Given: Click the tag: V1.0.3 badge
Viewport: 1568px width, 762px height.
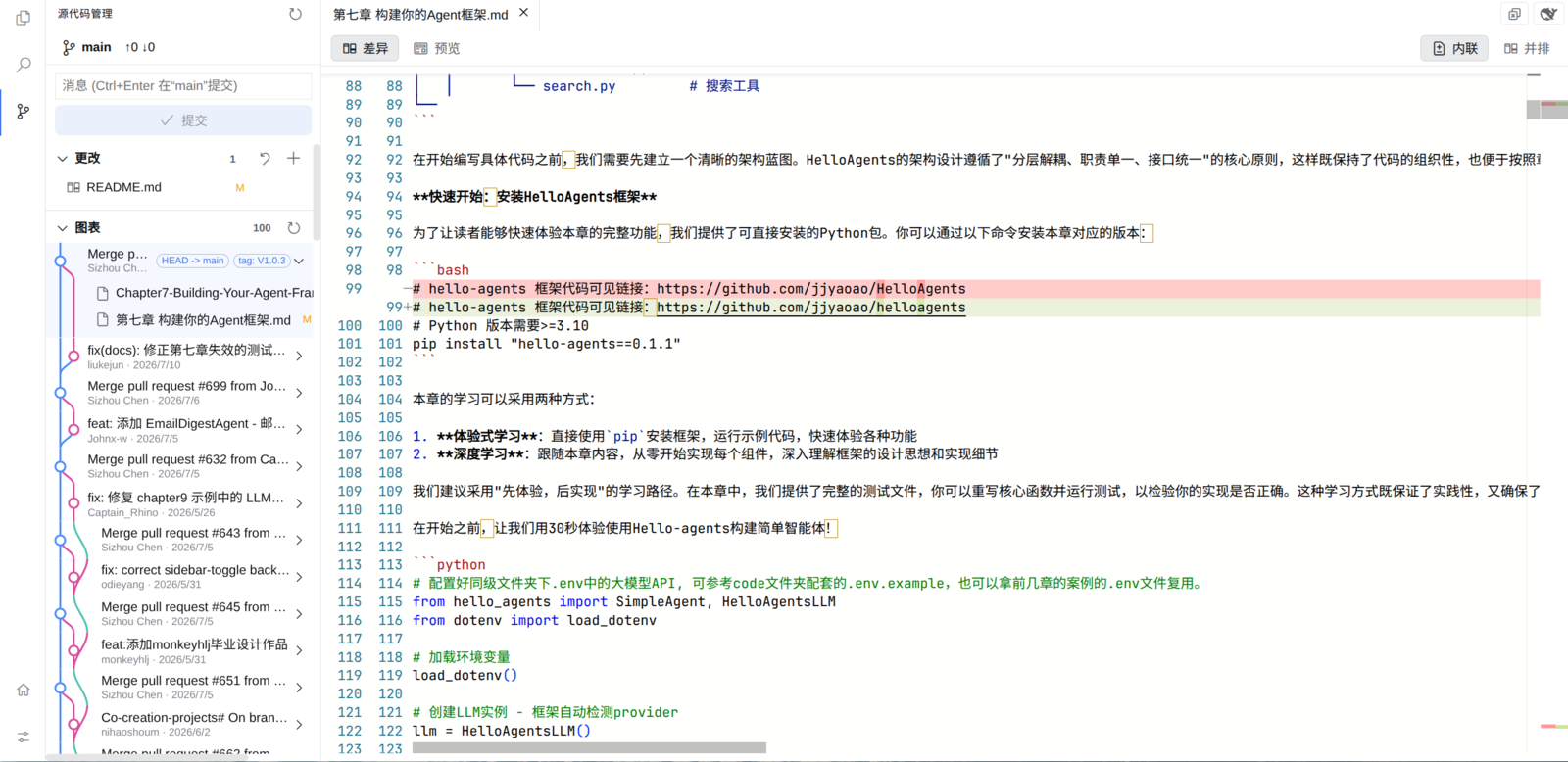Looking at the screenshot, I should [x=262, y=261].
